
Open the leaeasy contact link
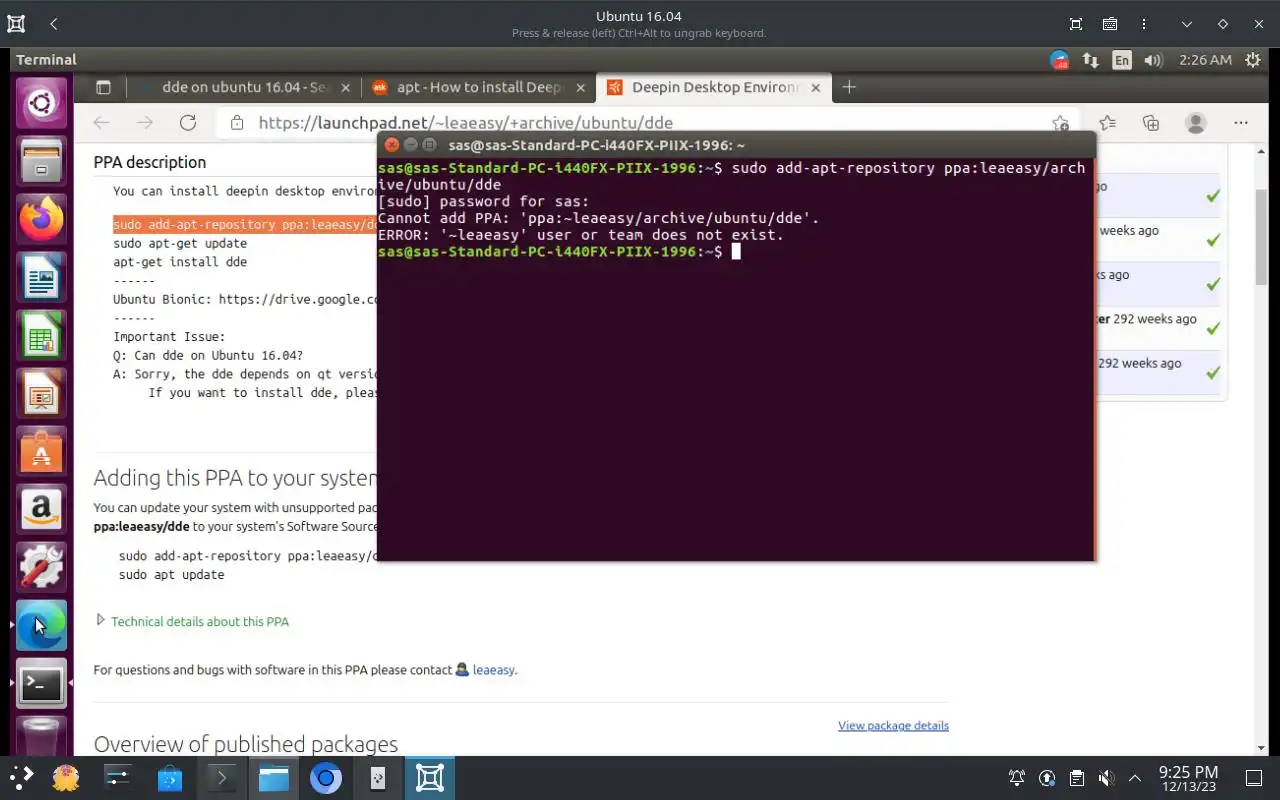point(494,670)
